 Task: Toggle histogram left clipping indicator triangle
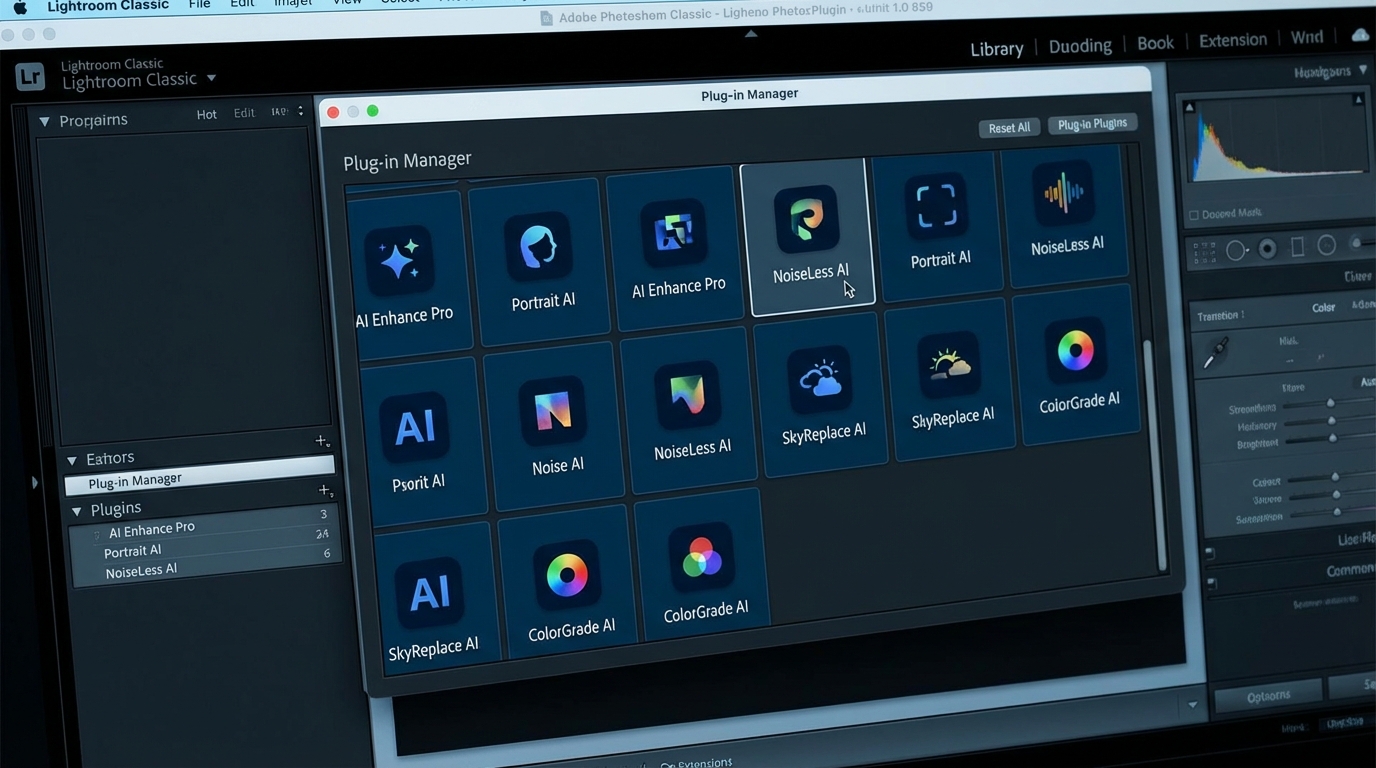1189,106
